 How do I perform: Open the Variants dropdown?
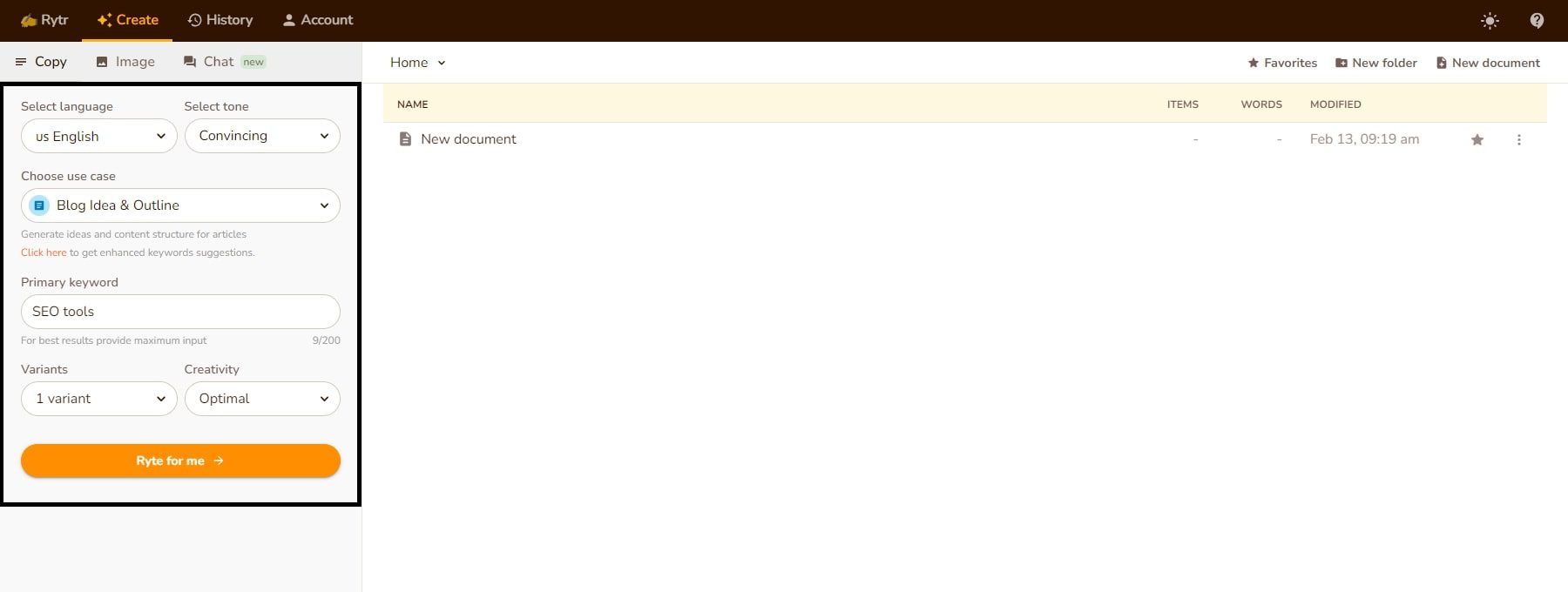click(99, 399)
